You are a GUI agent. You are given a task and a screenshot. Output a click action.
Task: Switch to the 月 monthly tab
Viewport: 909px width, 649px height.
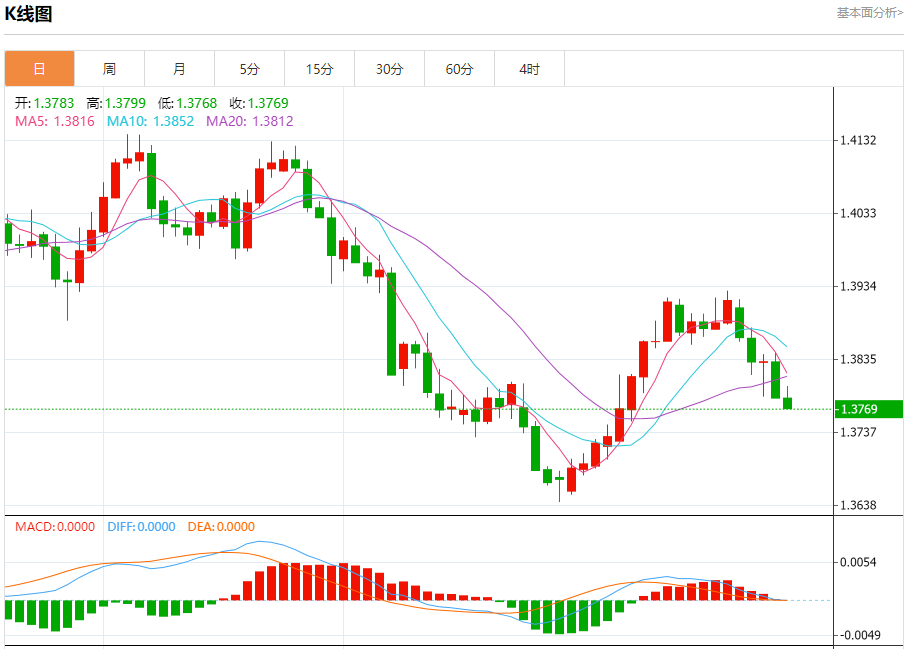(x=179, y=69)
